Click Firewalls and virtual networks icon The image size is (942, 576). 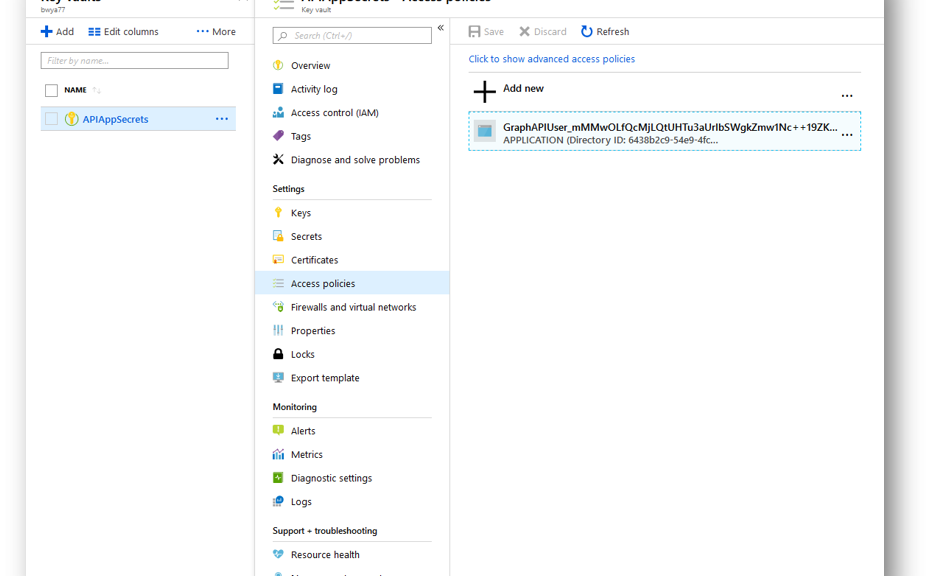278,306
